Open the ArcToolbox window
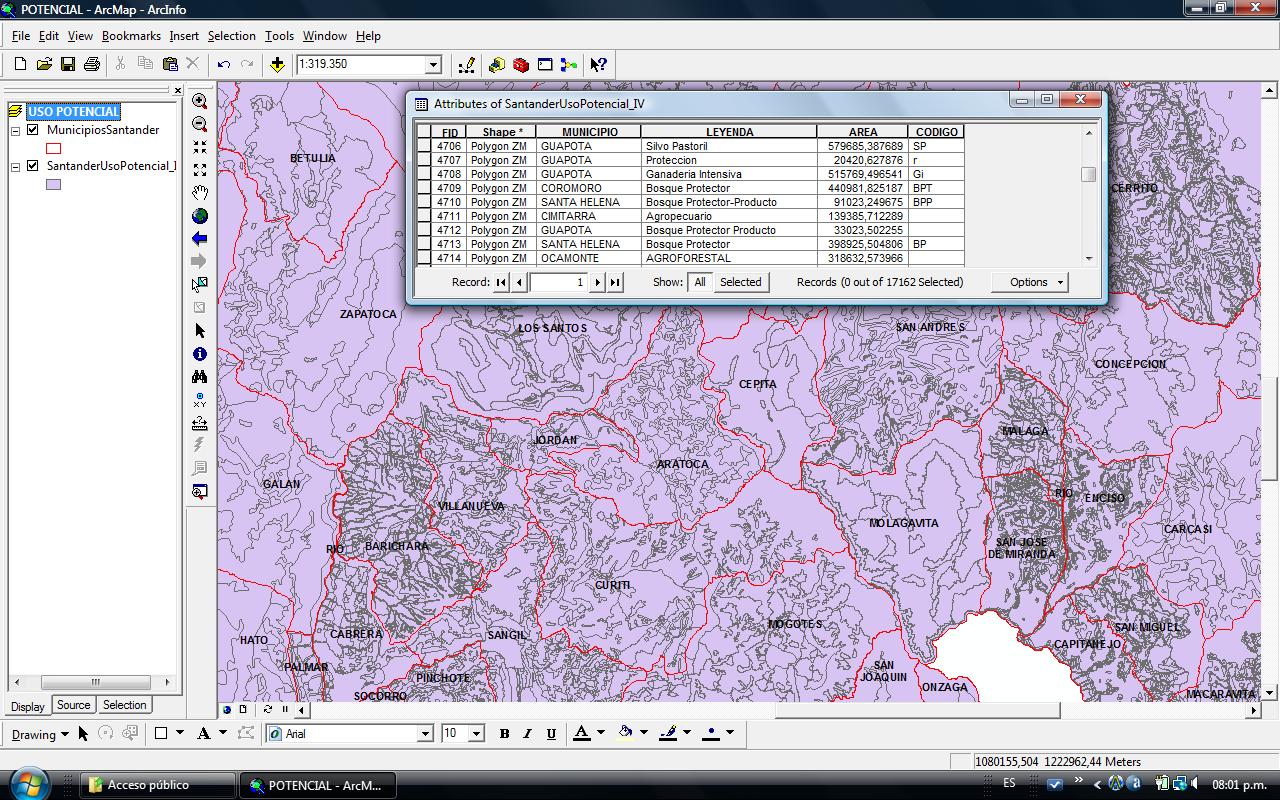This screenshot has height=800, width=1280. (520, 64)
